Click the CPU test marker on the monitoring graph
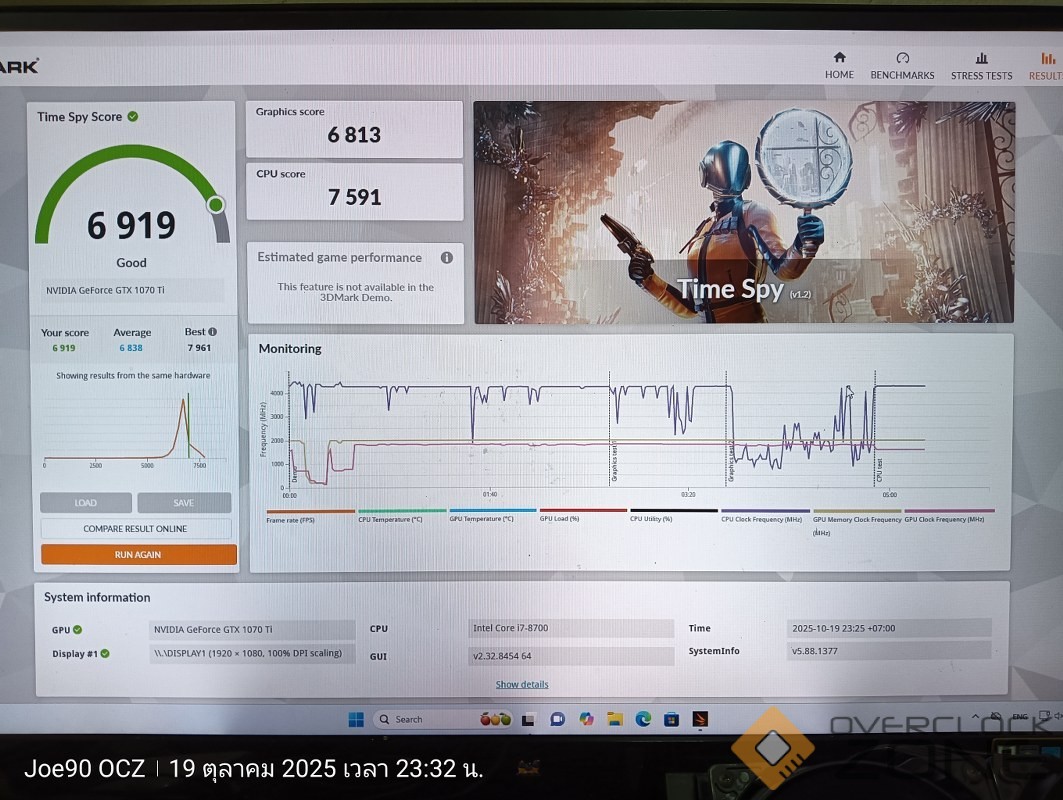1063x800 pixels. (879, 471)
